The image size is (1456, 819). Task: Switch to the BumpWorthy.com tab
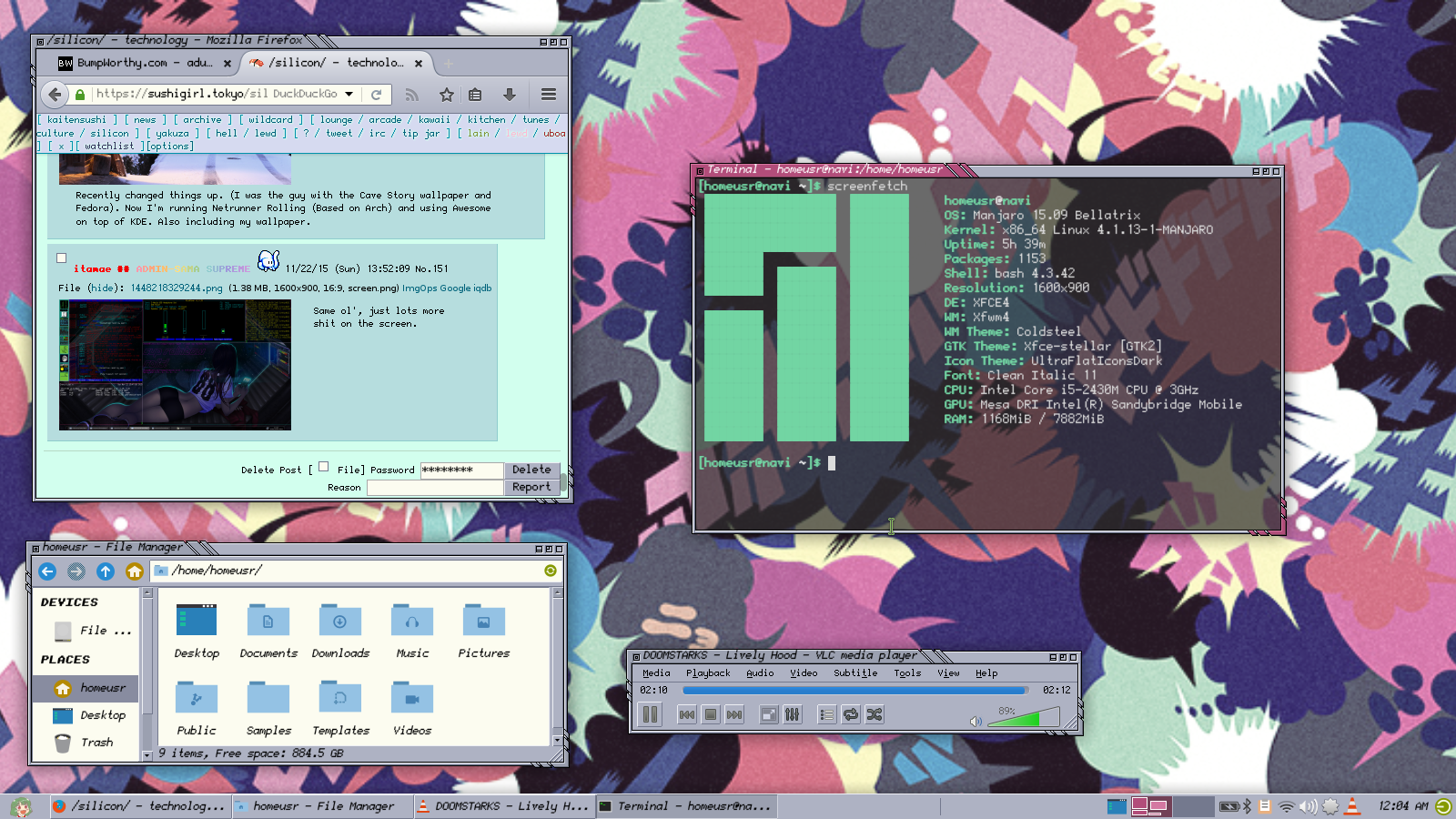136,63
